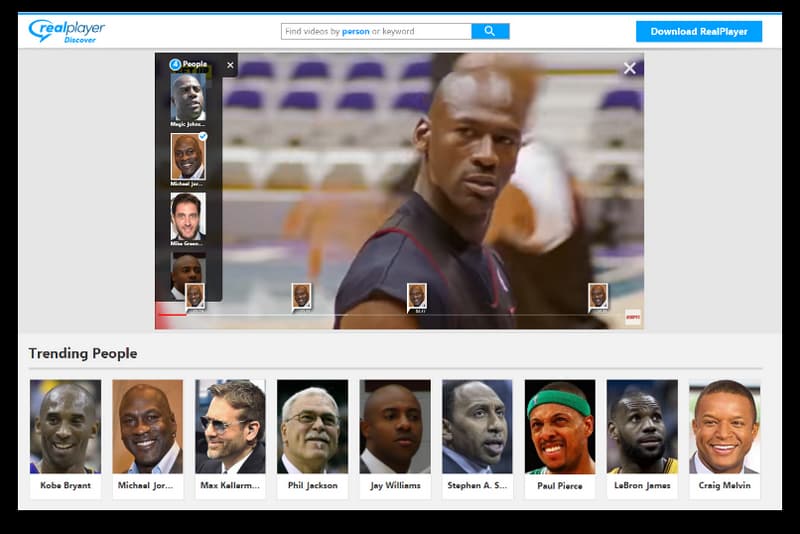The image size is (800, 534).
Task: Toggle the checked Michael Jor... filter in People panel
Action: [187, 158]
